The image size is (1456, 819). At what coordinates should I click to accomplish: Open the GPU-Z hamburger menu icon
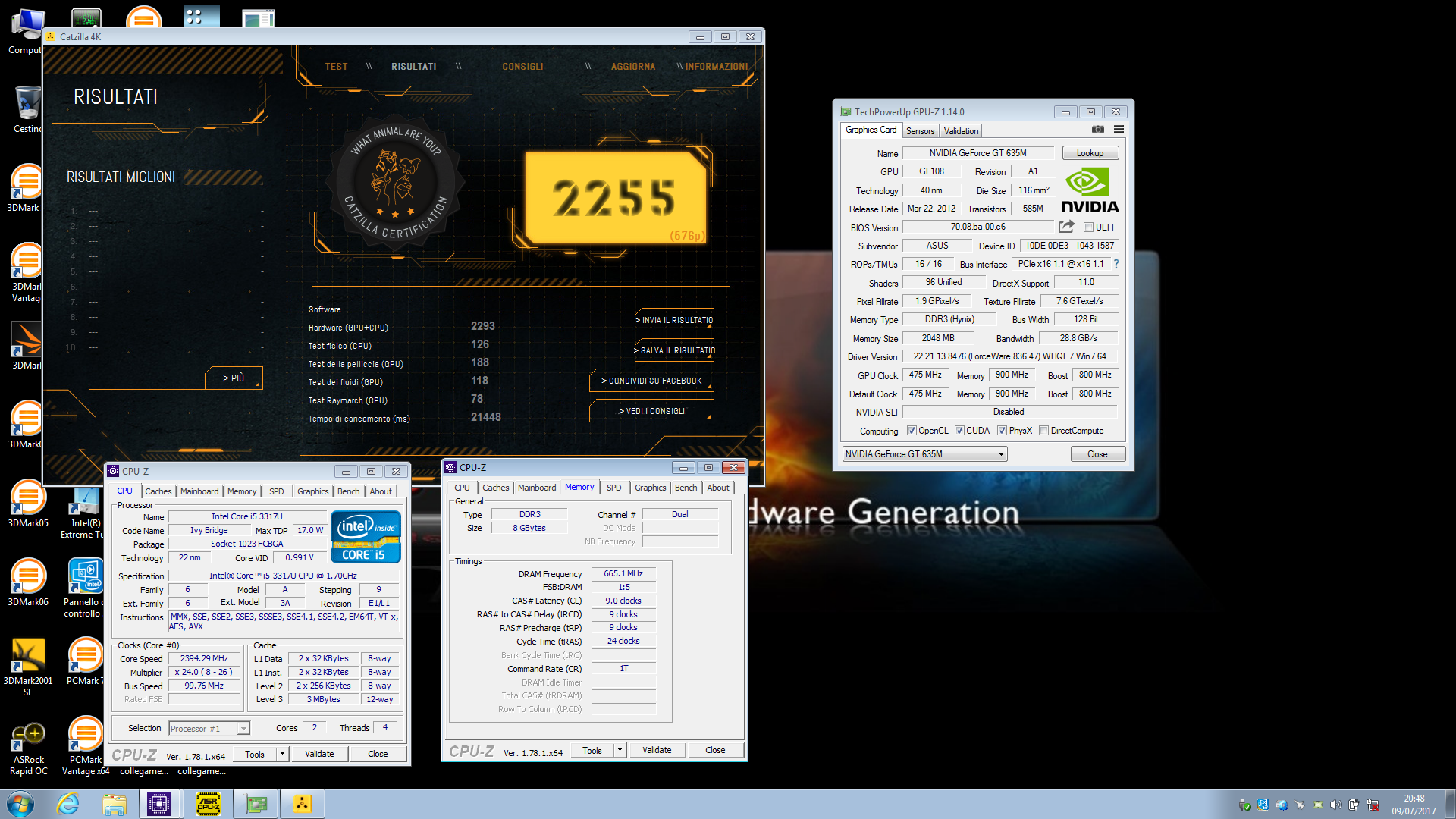(1119, 130)
